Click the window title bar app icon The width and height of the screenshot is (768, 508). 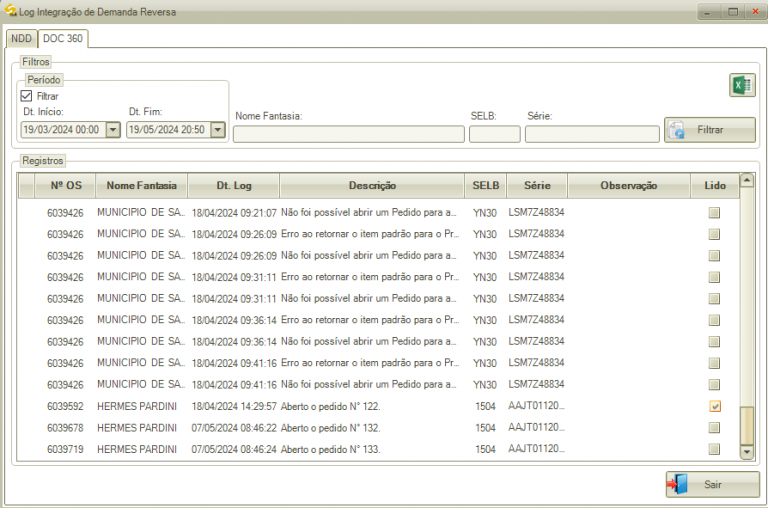[x=11, y=11]
